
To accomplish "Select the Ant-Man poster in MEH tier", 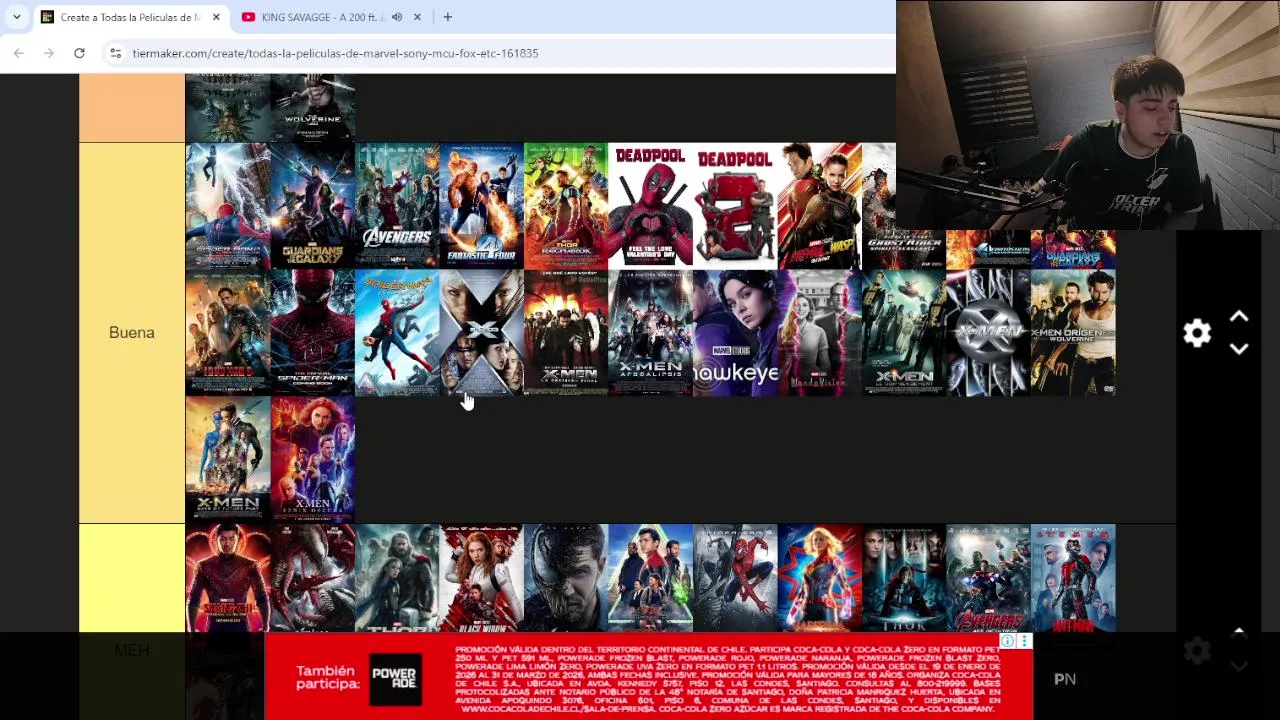I will click(1073, 578).
